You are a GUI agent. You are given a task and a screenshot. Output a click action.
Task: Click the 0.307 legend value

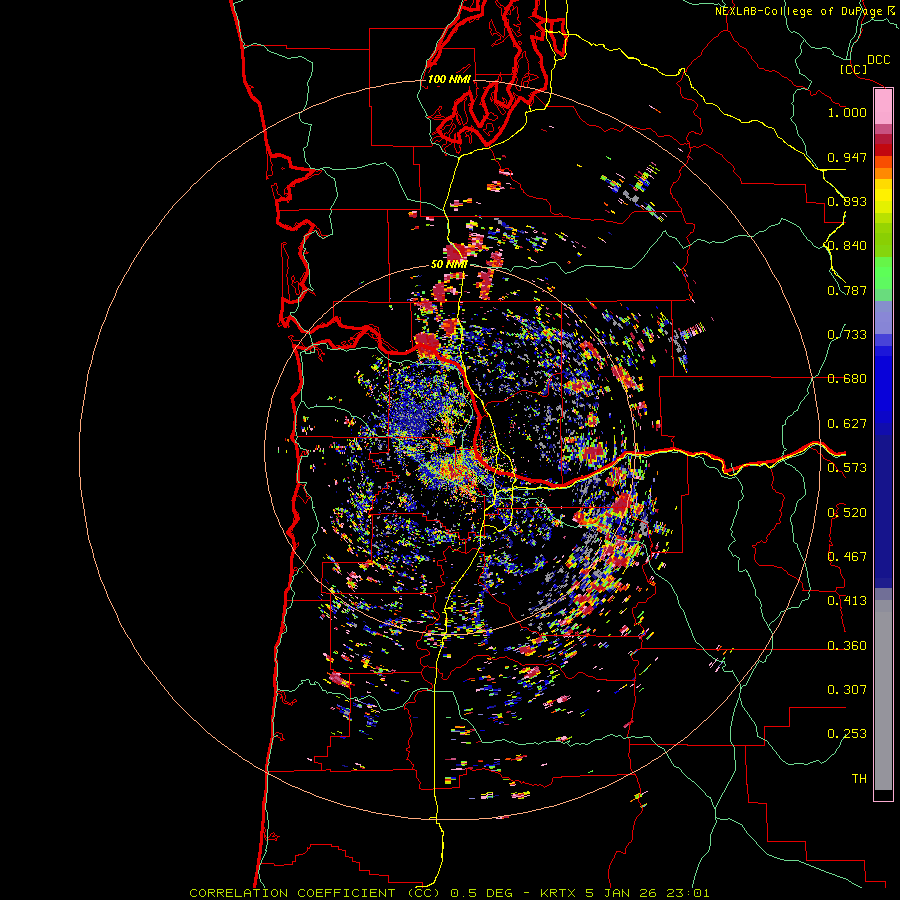coord(847,690)
